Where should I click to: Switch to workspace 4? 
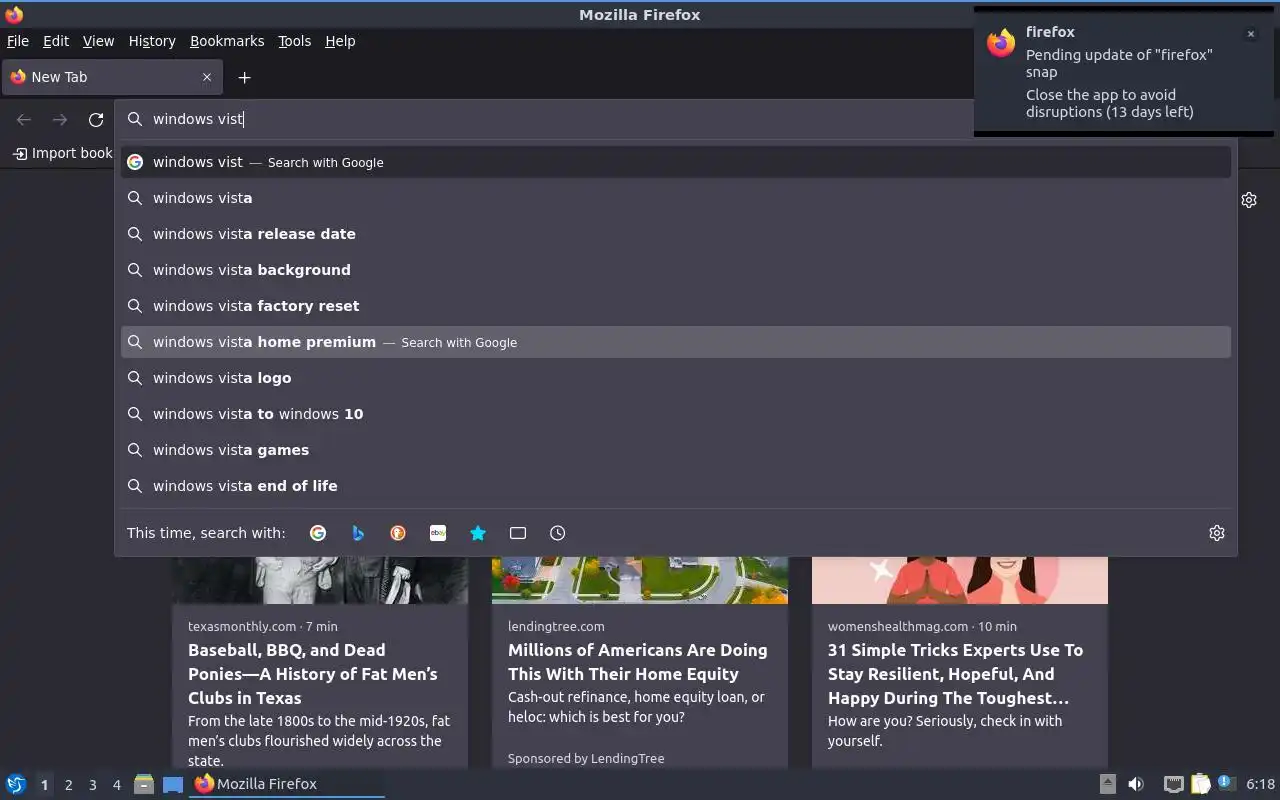pyautogui.click(x=116, y=785)
